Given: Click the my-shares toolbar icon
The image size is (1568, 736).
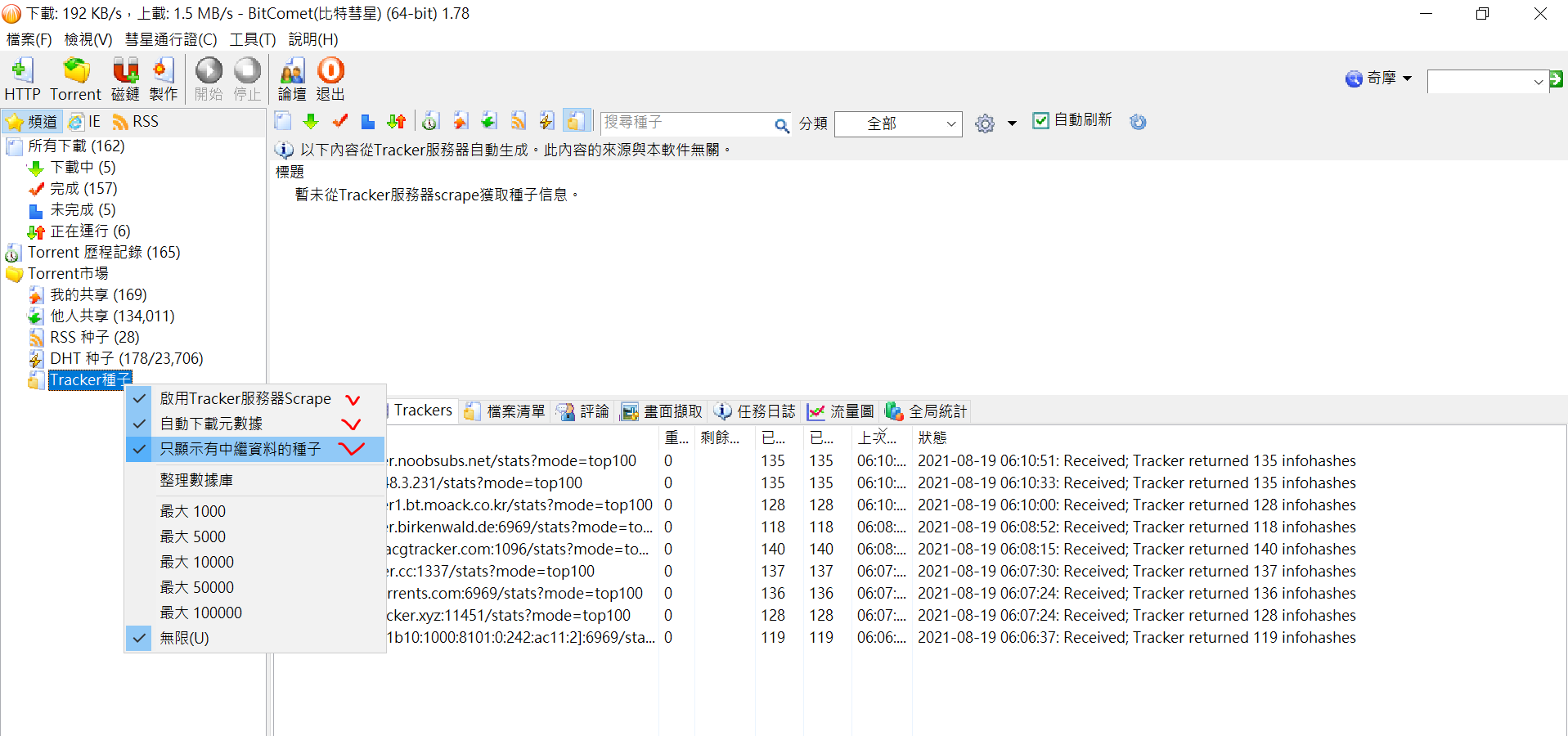Looking at the screenshot, I should [461, 121].
